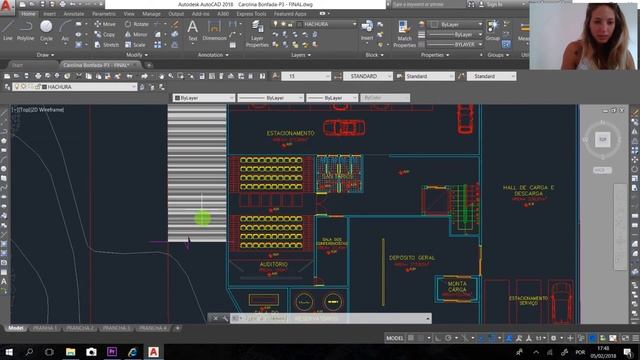640x360 pixels.
Task: Add a new drawing tab
Action: coord(149,65)
